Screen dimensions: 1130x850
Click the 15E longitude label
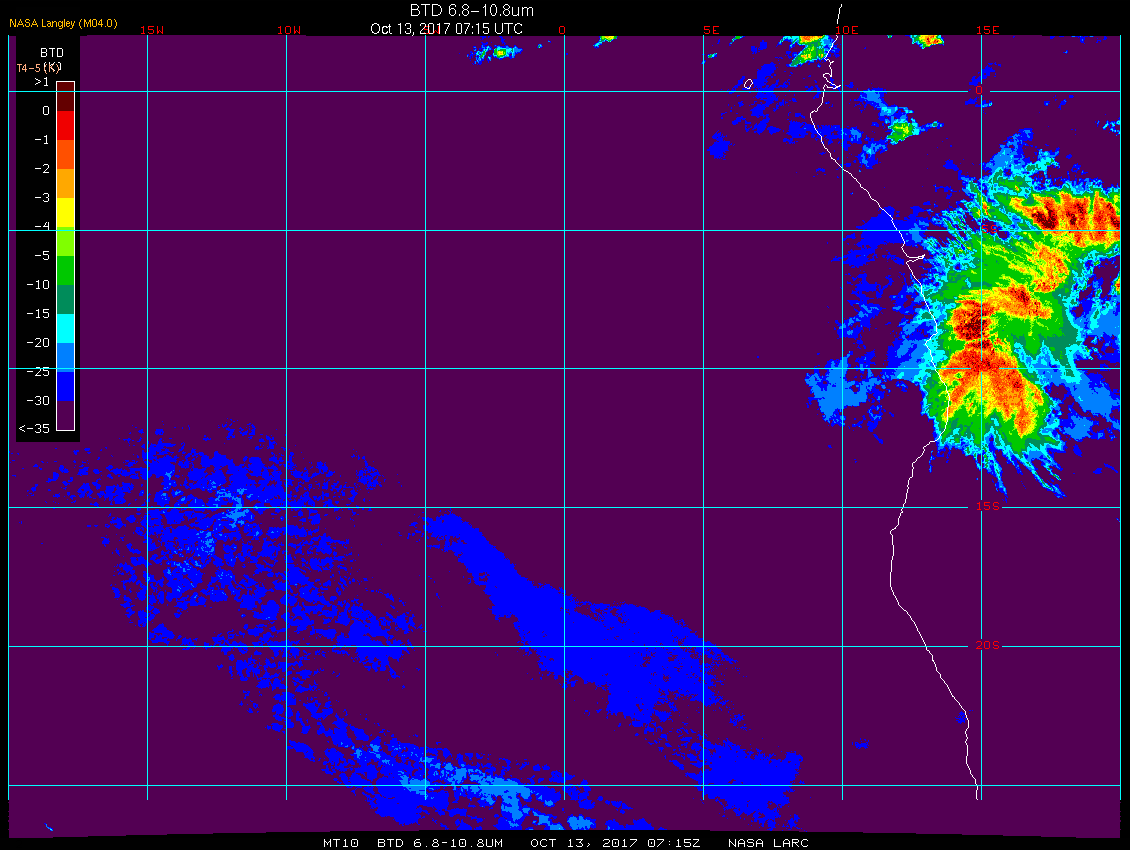[987, 30]
